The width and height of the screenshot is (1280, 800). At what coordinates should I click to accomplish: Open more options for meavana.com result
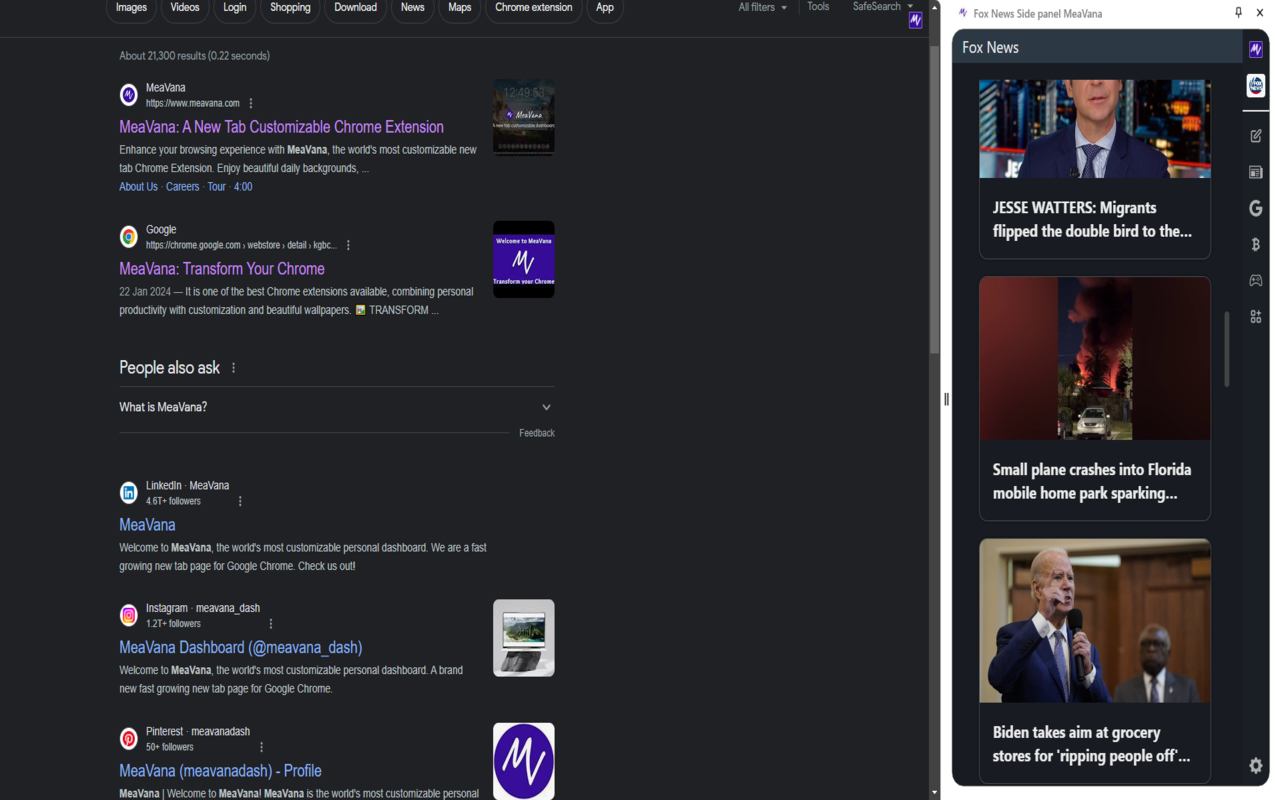[x=251, y=103]
